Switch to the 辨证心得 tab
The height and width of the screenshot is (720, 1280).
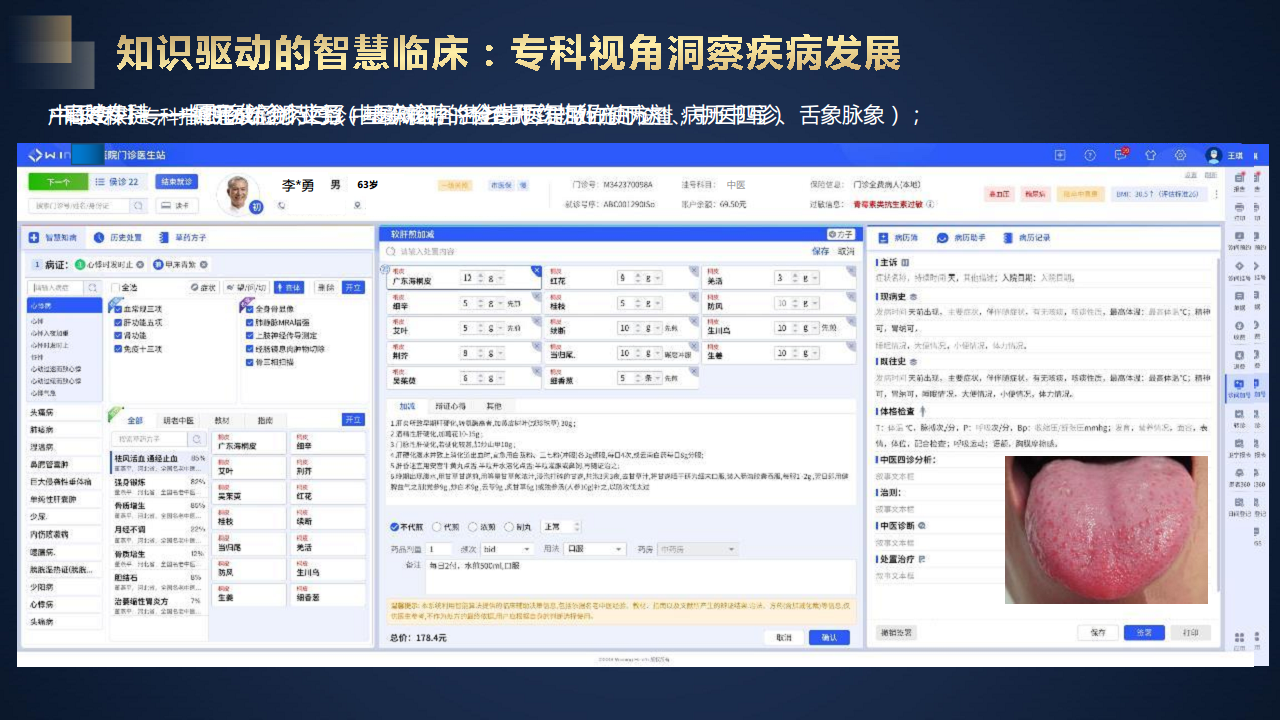[x=448, y=406]
